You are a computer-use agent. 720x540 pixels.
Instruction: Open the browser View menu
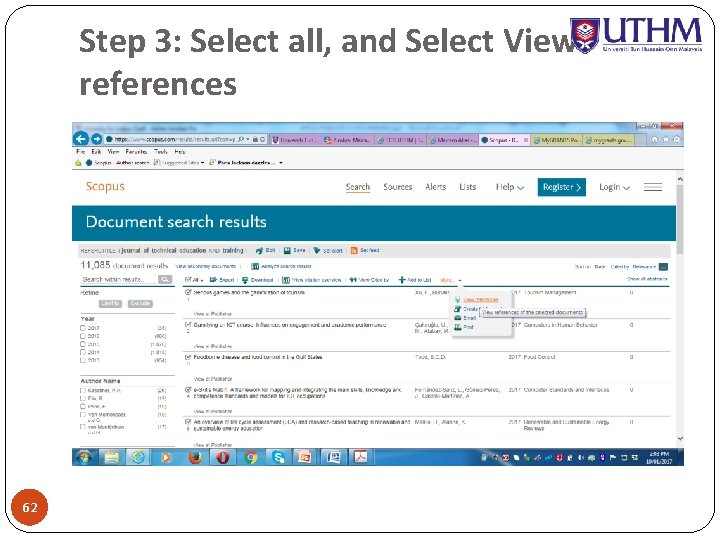pyautogui.click(x=113, y=152)
